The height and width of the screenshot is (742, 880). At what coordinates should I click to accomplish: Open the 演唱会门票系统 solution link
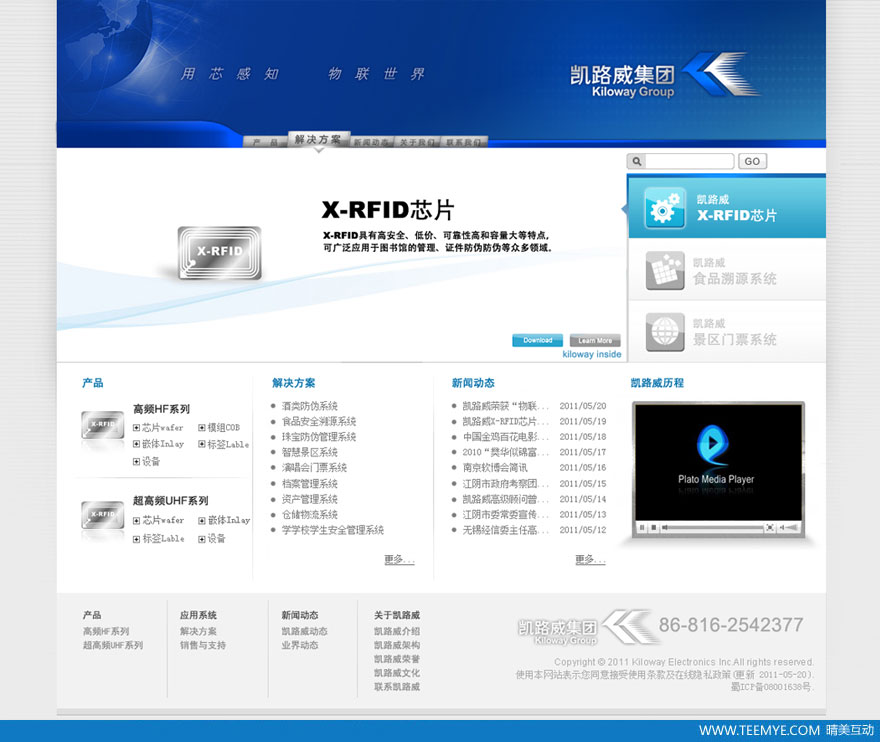(314, 468)
